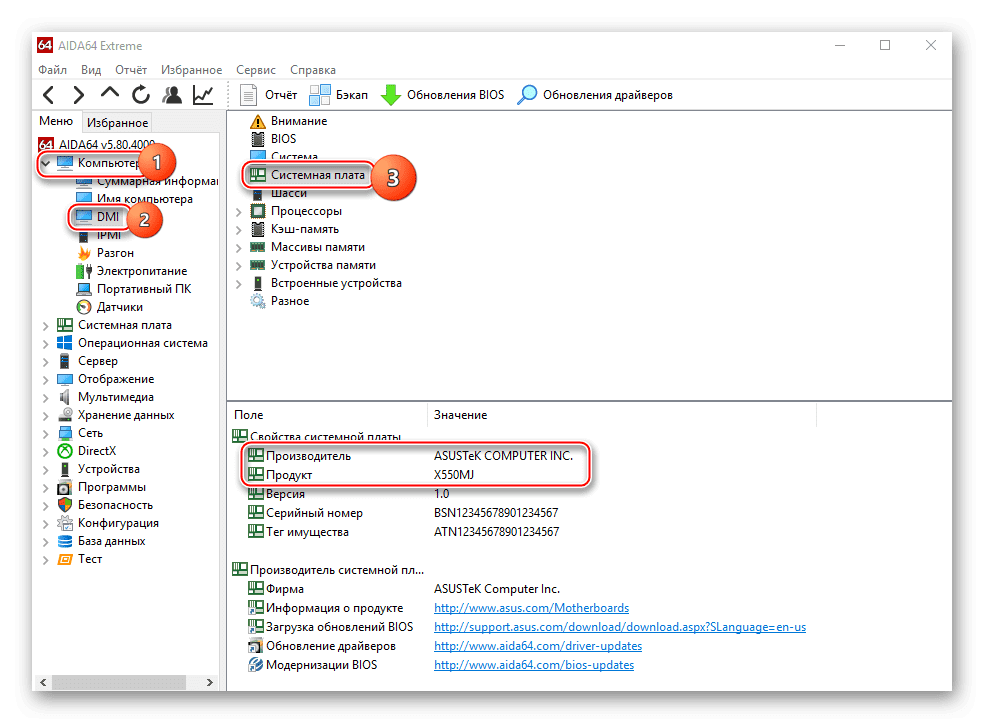Viewport: 984px width, 723px height.
Task: Select the Серийный номер row
Action: [x=403, y=513]
